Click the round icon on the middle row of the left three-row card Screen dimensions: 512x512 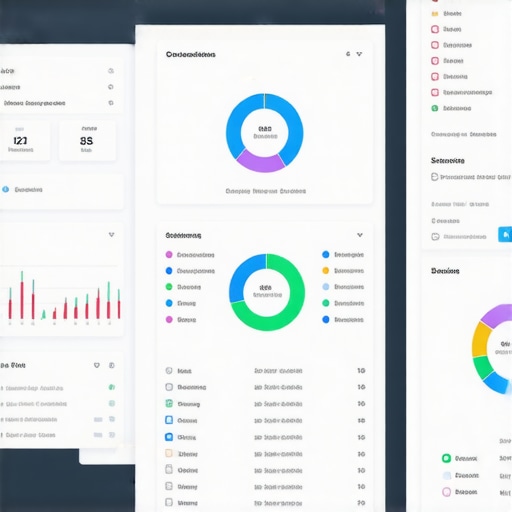111,87
